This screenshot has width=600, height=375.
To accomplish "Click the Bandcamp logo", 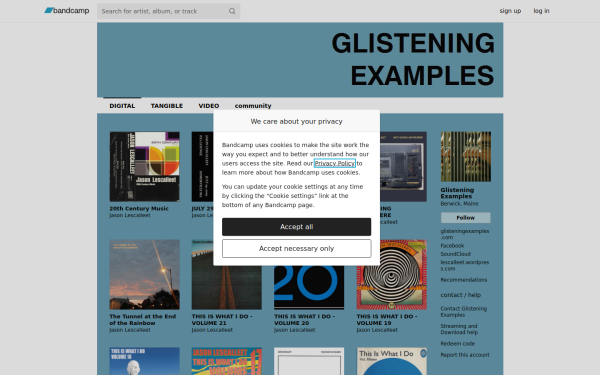I will point(67,11).
